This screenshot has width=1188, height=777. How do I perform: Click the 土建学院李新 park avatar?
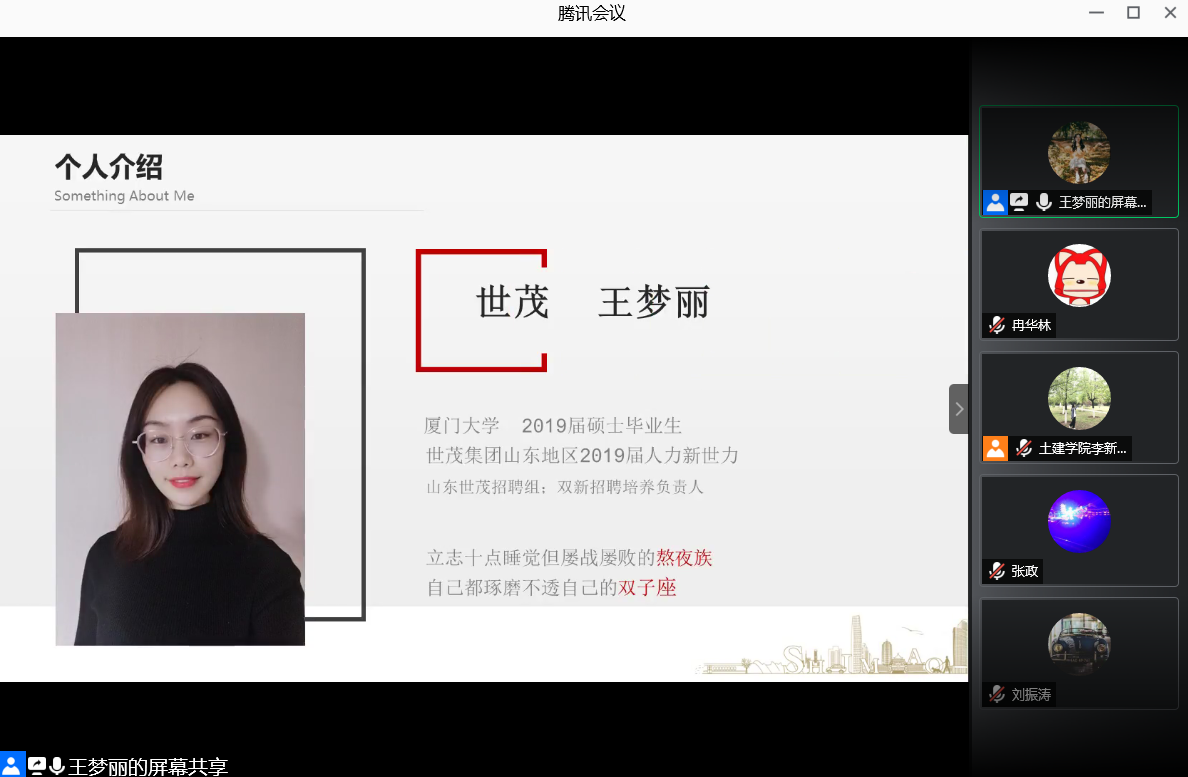[x=1079, y=398]
